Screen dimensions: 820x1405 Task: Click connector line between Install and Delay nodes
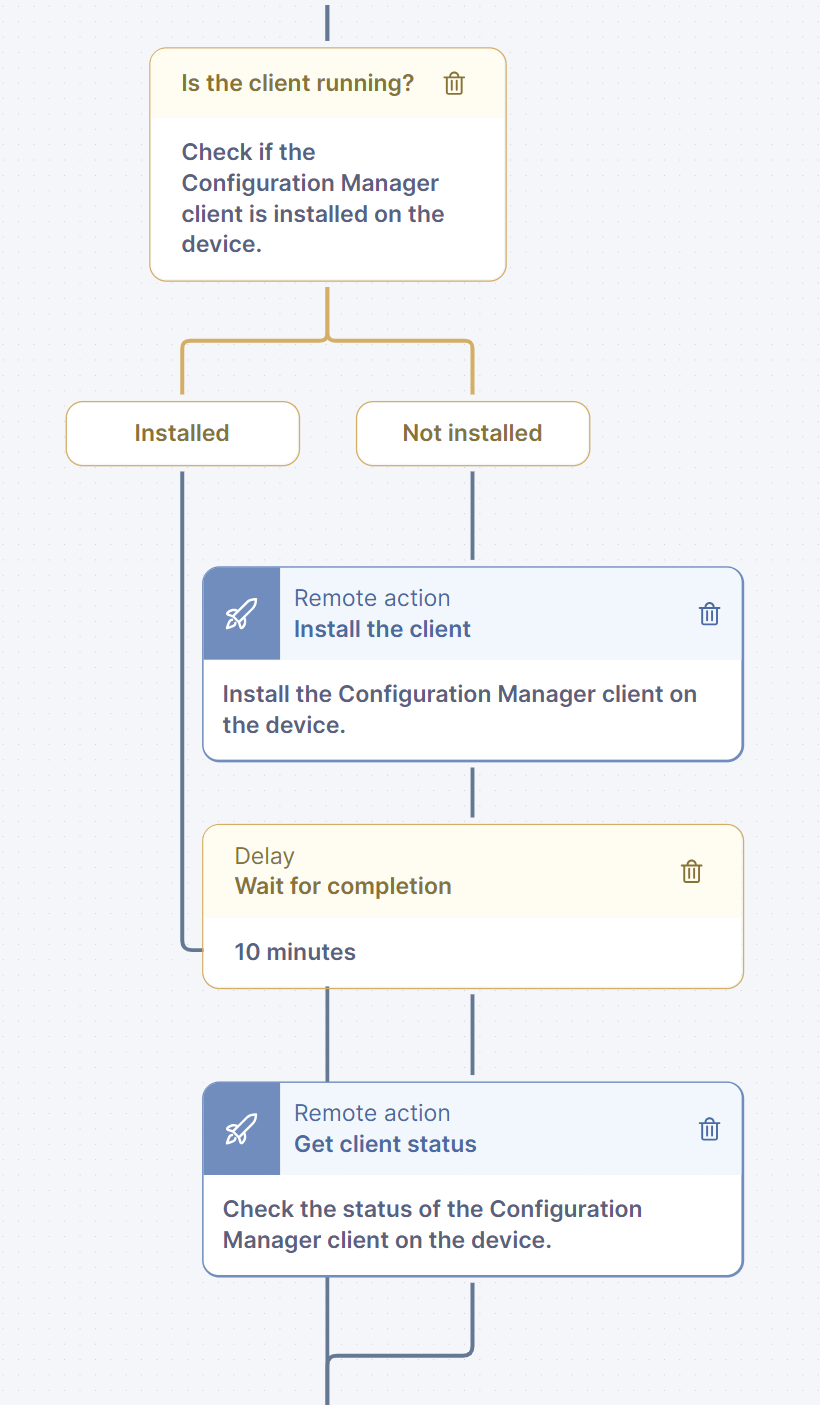click(x=472, y=793)
